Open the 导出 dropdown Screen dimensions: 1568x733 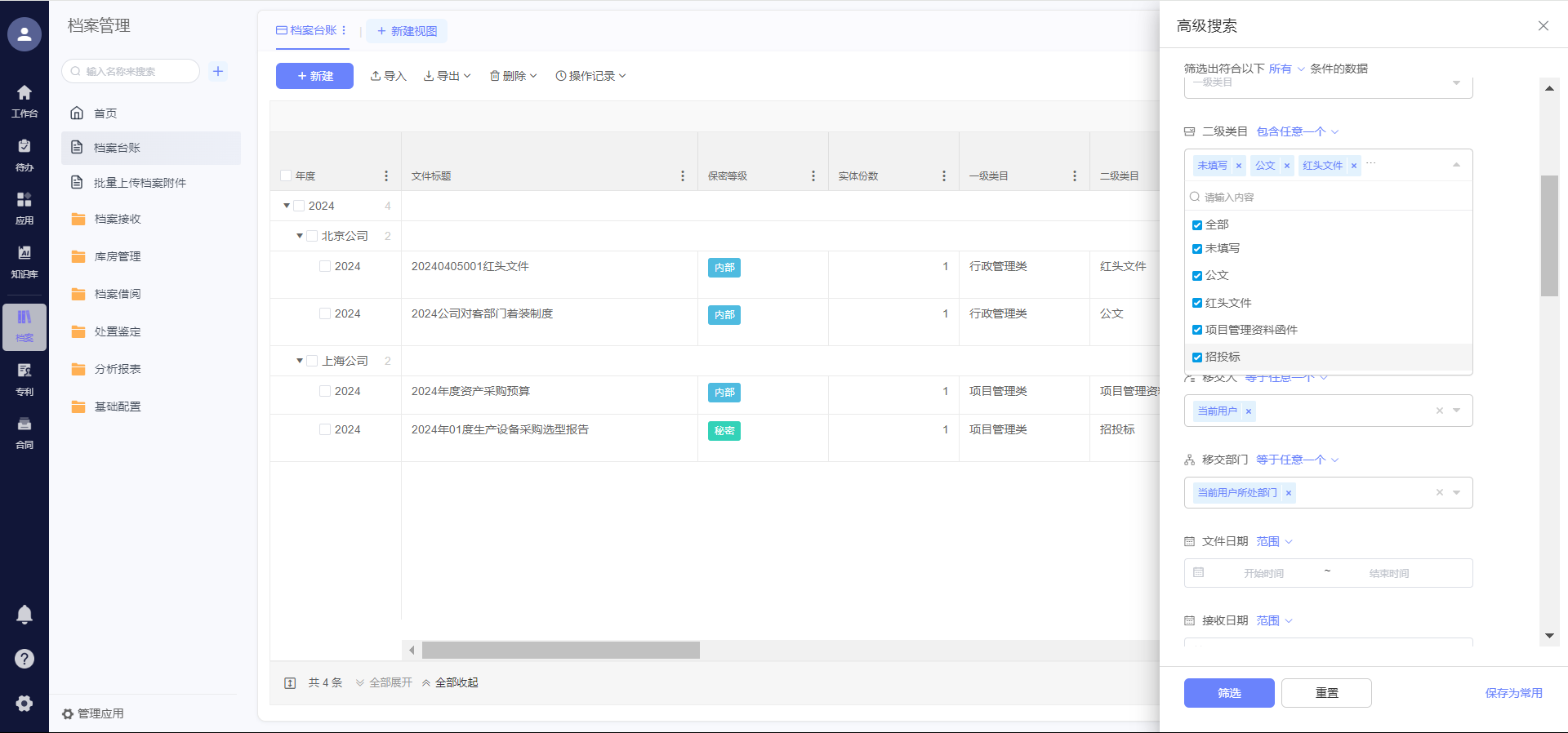pos(447,76)
